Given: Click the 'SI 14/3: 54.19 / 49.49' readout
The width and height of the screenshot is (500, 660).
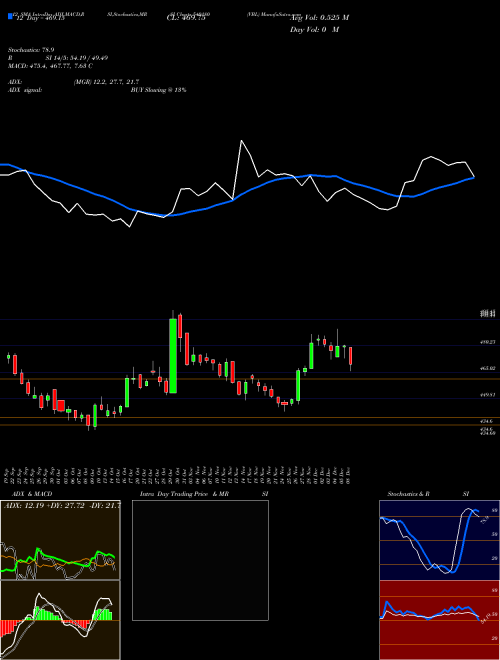Looking at the screenshot, I should [x=77, y=58].
